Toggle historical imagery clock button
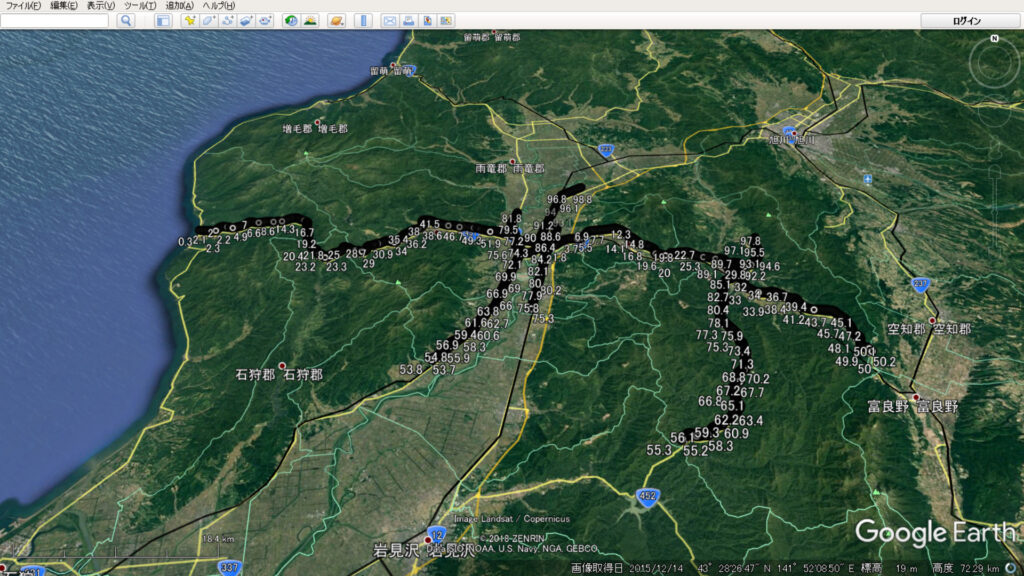Viewport: 1024px width, 576px height. click(291, 20)
